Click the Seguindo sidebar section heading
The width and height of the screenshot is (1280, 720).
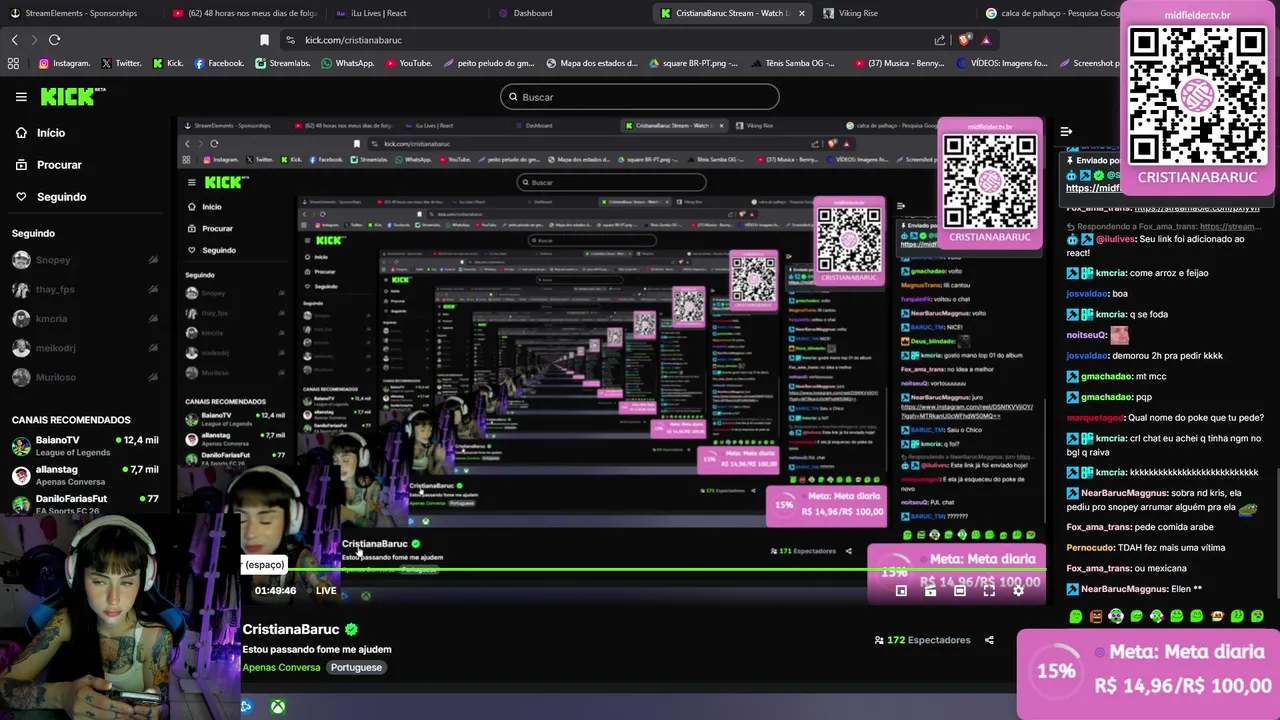33,233
